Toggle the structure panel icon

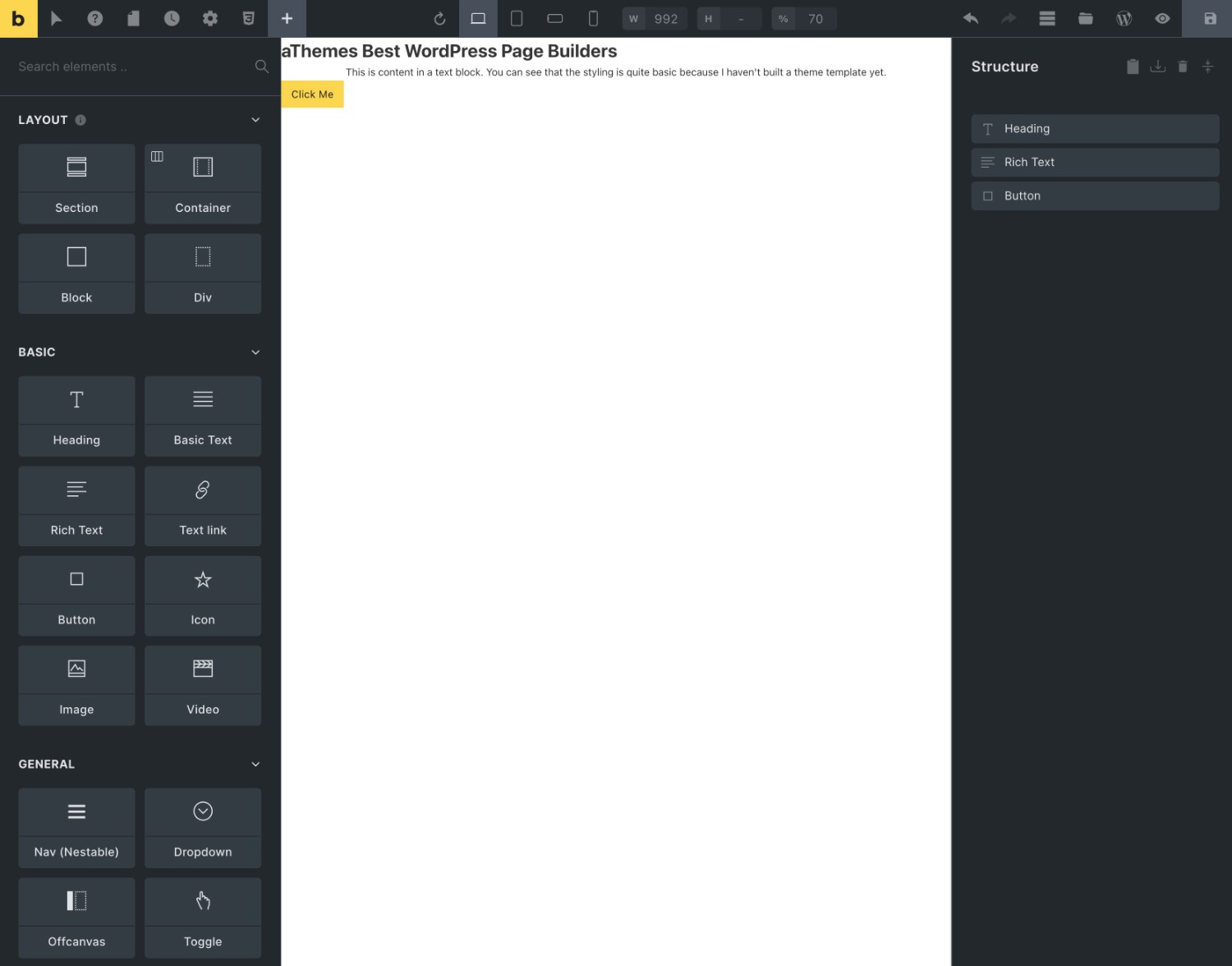[1047, 18]
